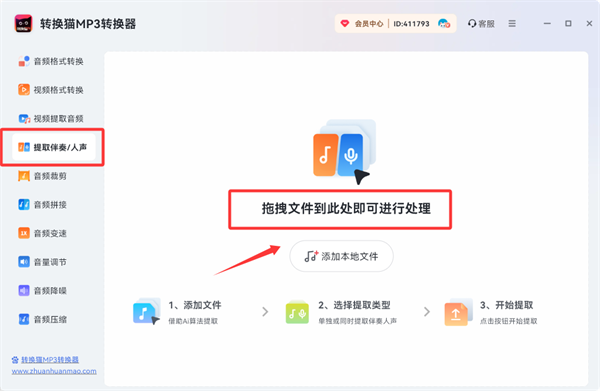Open the hamburger menu icon
Viewport: 600px width, 391px height.
click(x=512, y=24)
